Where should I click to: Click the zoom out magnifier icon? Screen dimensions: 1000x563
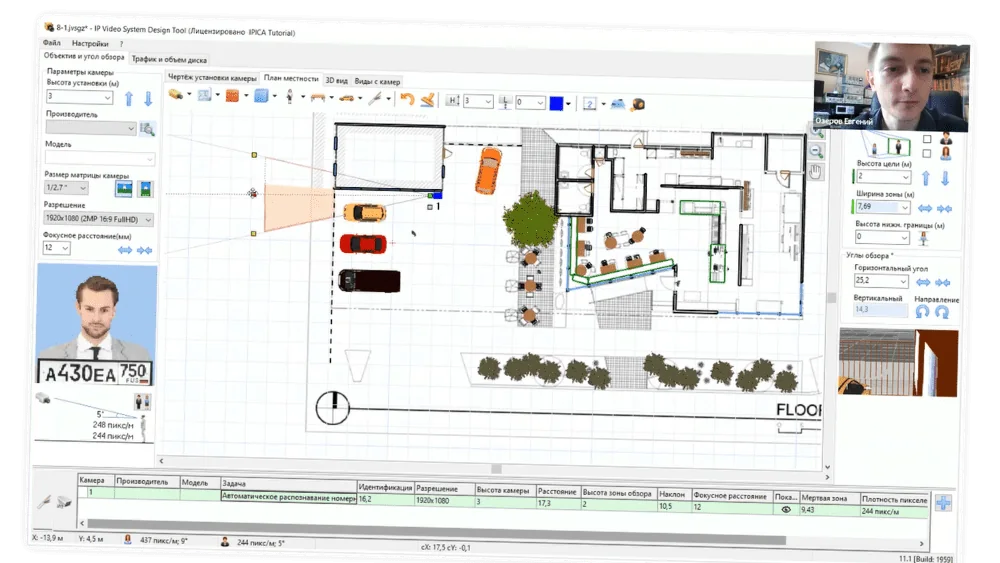click(x=816, y=151)
